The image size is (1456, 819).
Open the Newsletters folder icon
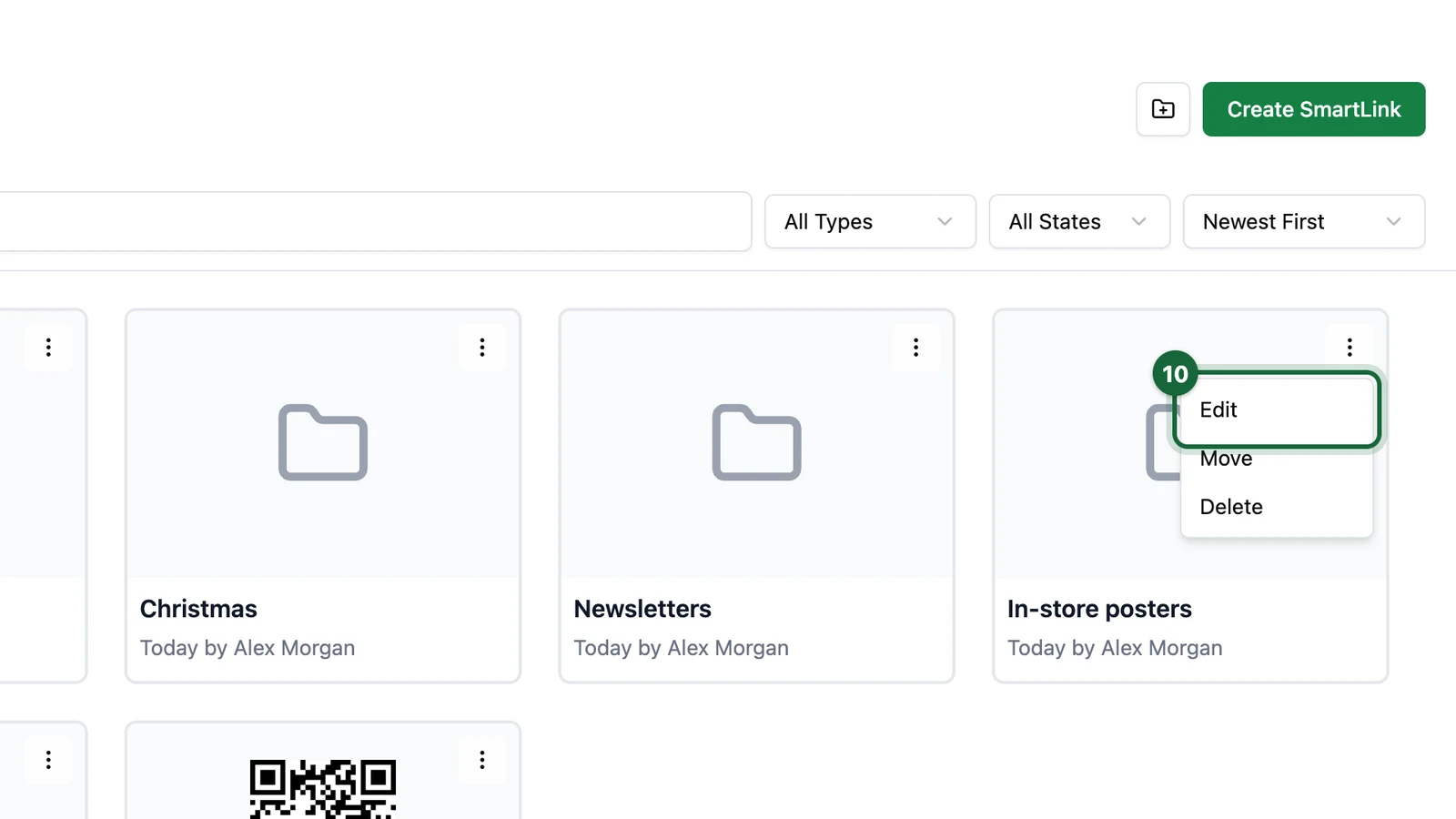tap(756, 442)
